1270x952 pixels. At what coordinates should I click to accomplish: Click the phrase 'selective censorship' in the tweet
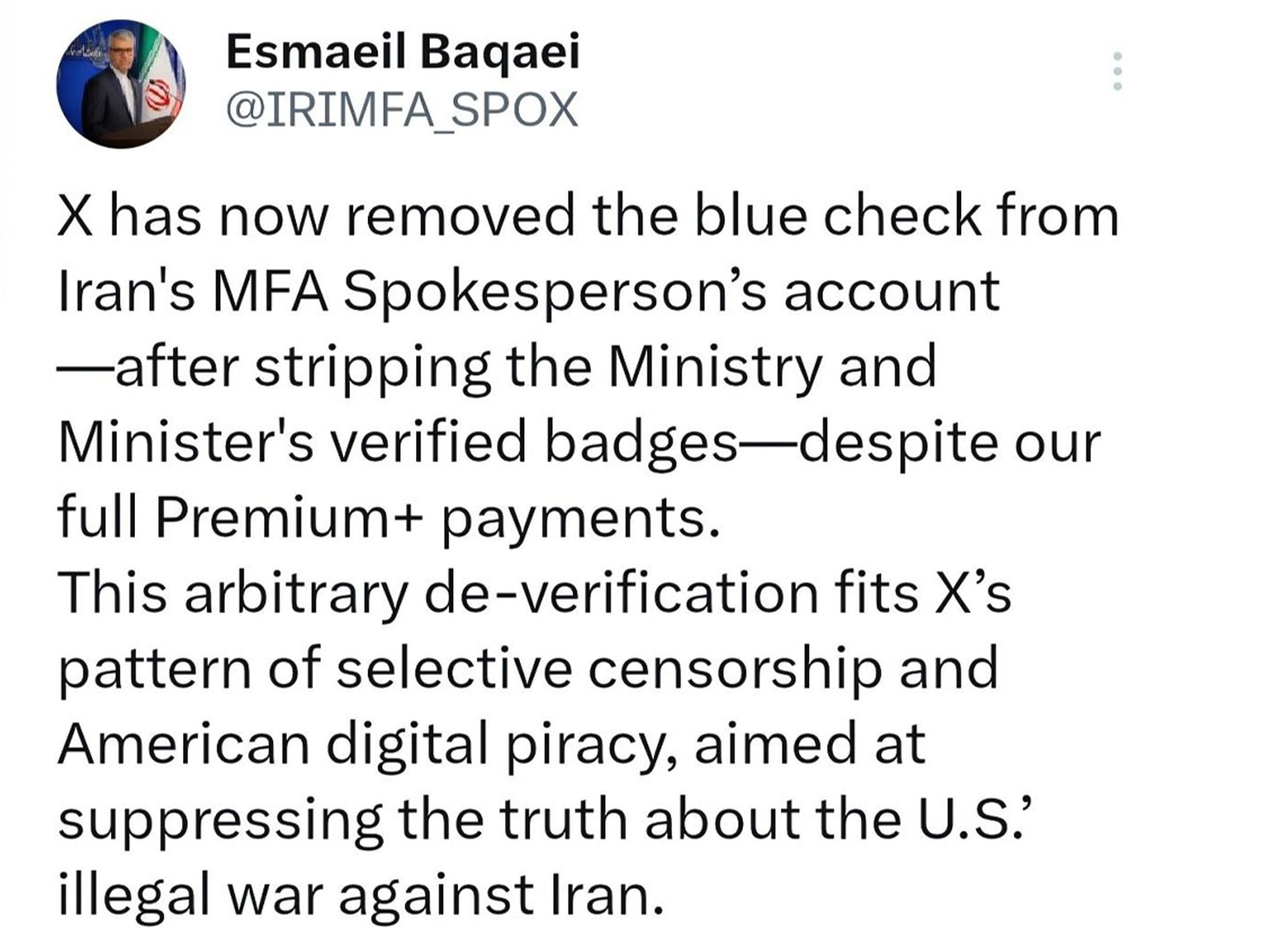[x=609, y=669]
